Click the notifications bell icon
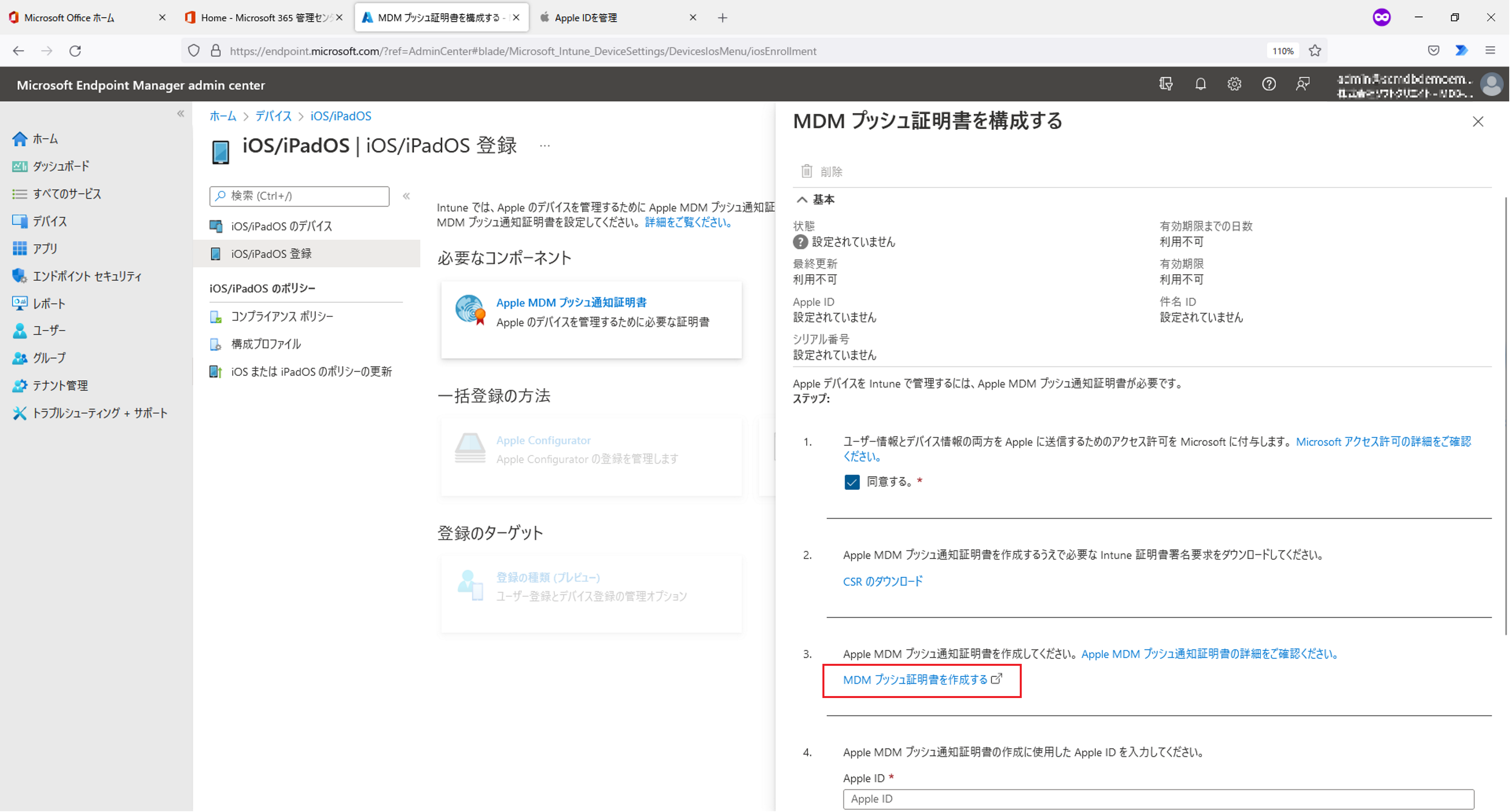The image size is (1510, 812). pos(1200,85)
